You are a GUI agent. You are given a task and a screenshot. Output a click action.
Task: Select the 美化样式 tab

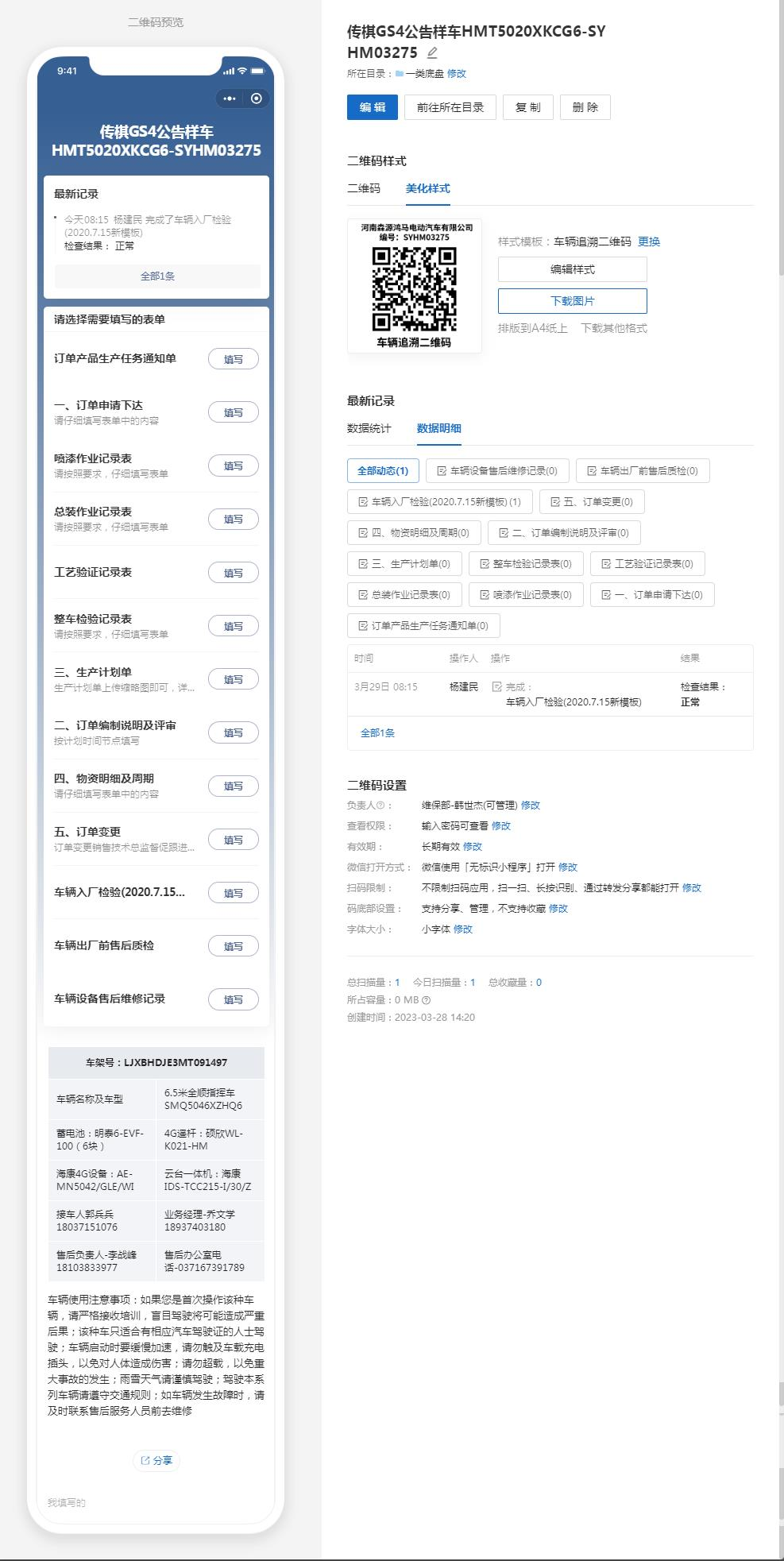(428, 188)
